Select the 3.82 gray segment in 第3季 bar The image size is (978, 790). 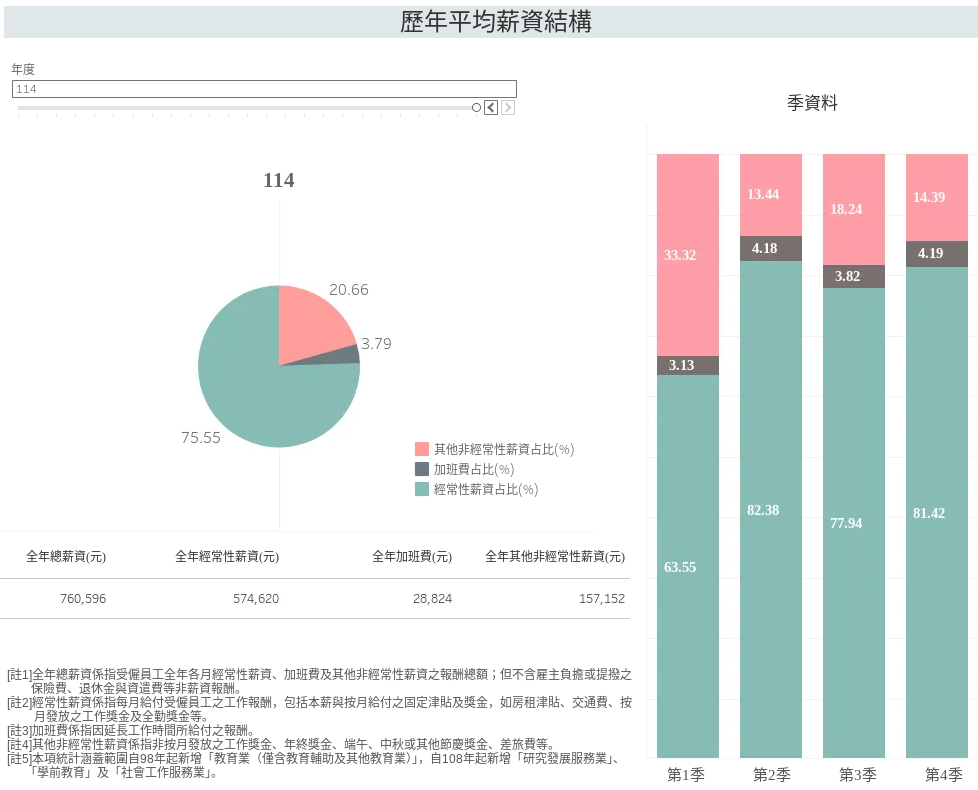point(854,277)
